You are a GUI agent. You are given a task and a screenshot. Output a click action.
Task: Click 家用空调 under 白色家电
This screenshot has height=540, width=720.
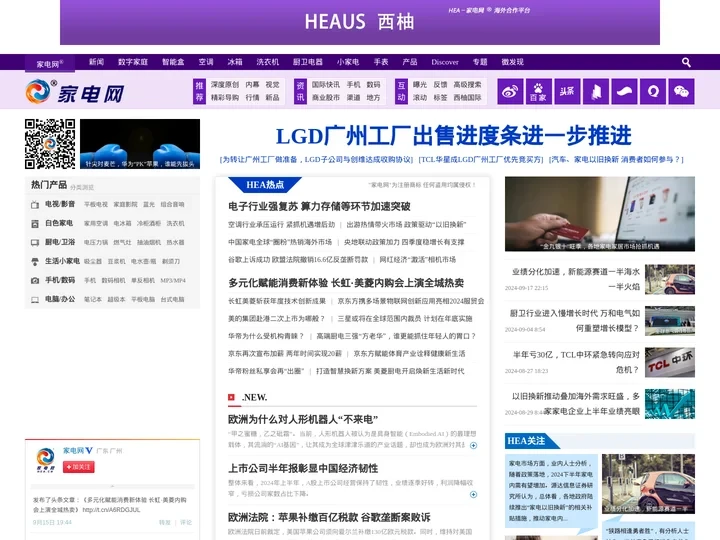pyautogui.click(x=96, y=224)
